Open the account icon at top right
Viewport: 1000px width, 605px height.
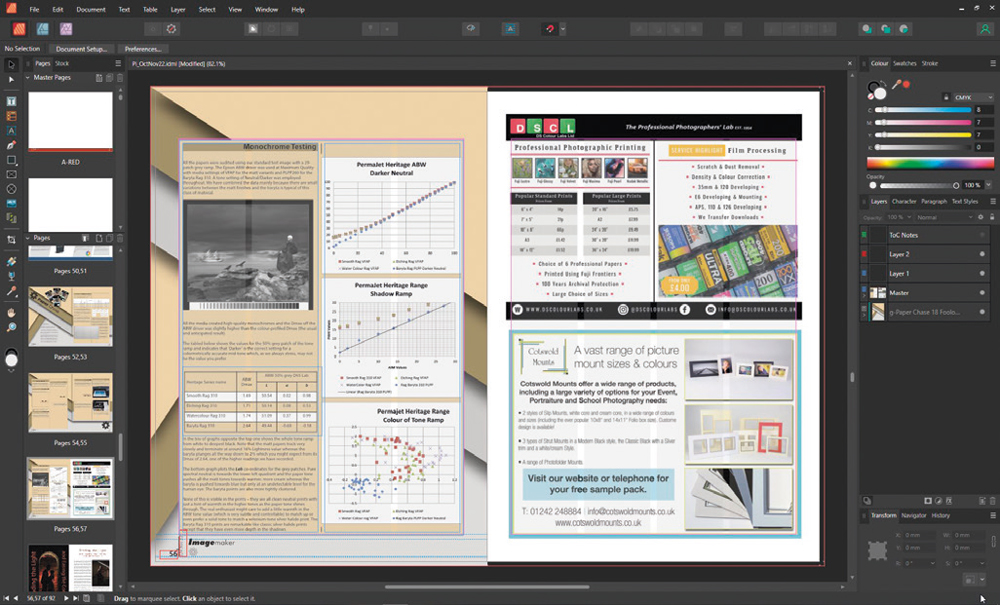[x=985, y=29]
